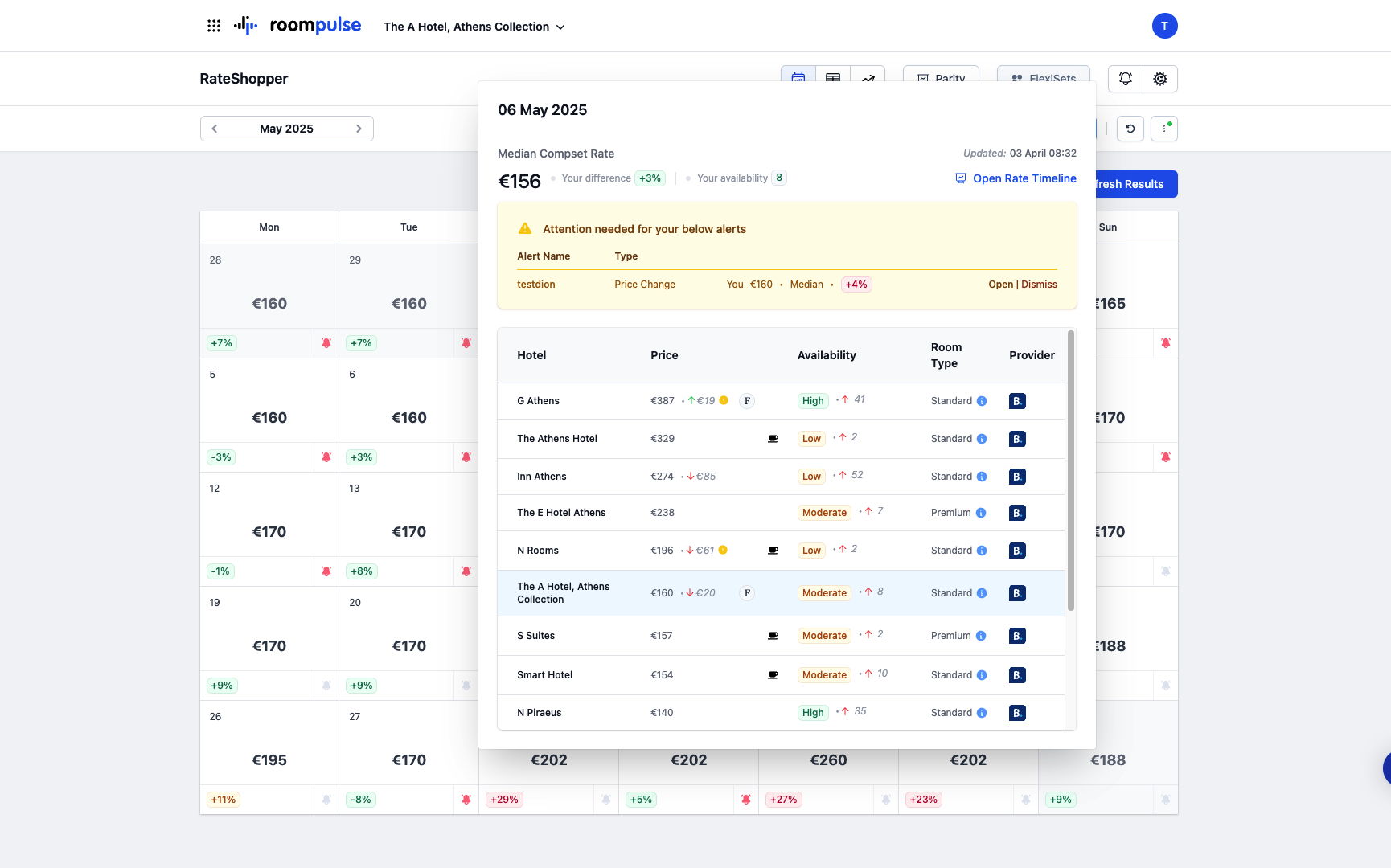Viewport: 1391px width, 868px height.
Task: Open the three-dot more options menu
Action: coord(1164,129)
